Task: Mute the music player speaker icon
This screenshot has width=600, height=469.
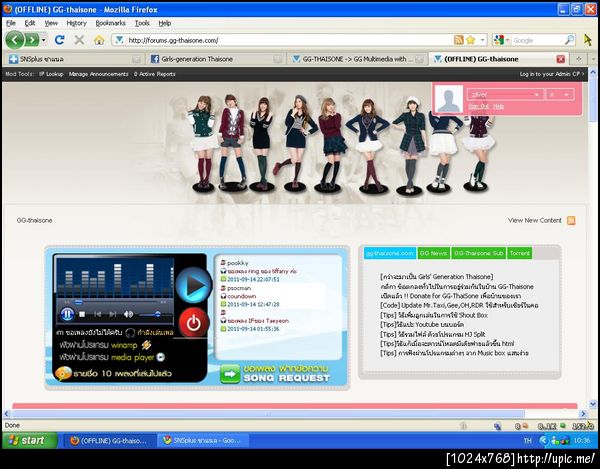Action: point(128,314)
